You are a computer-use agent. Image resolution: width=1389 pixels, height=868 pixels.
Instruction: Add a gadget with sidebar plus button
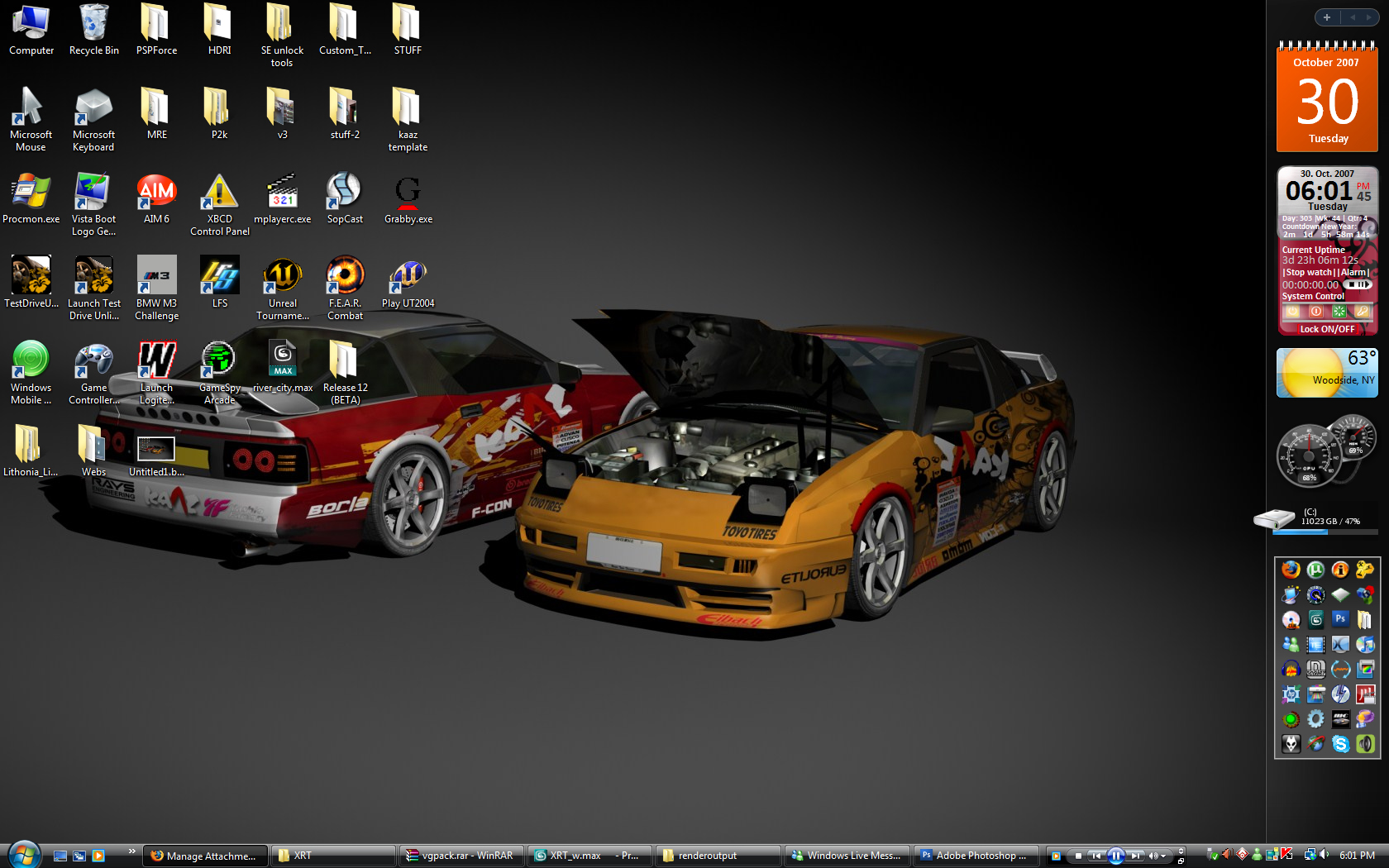[1326, 17]
